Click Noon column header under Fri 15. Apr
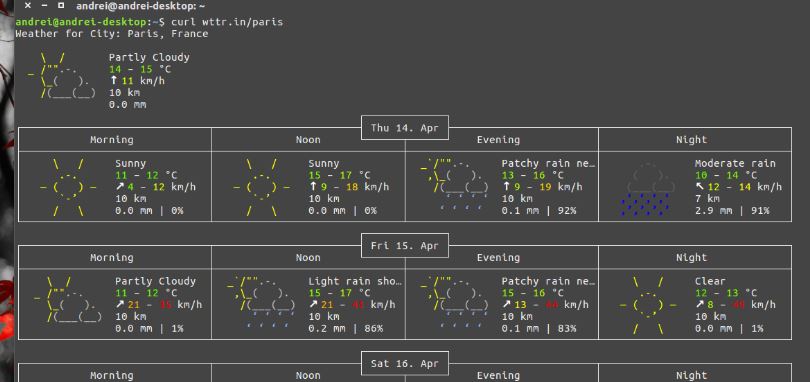 (308, 257)
